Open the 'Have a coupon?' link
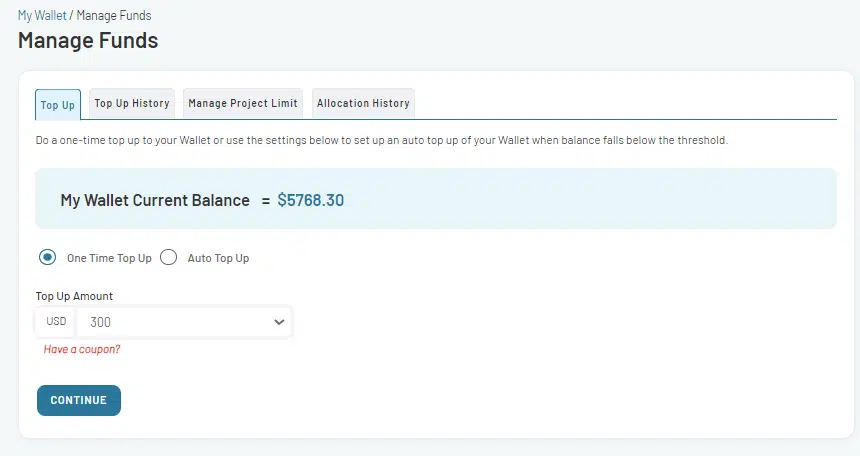The image size is (860, 456). 82,350
